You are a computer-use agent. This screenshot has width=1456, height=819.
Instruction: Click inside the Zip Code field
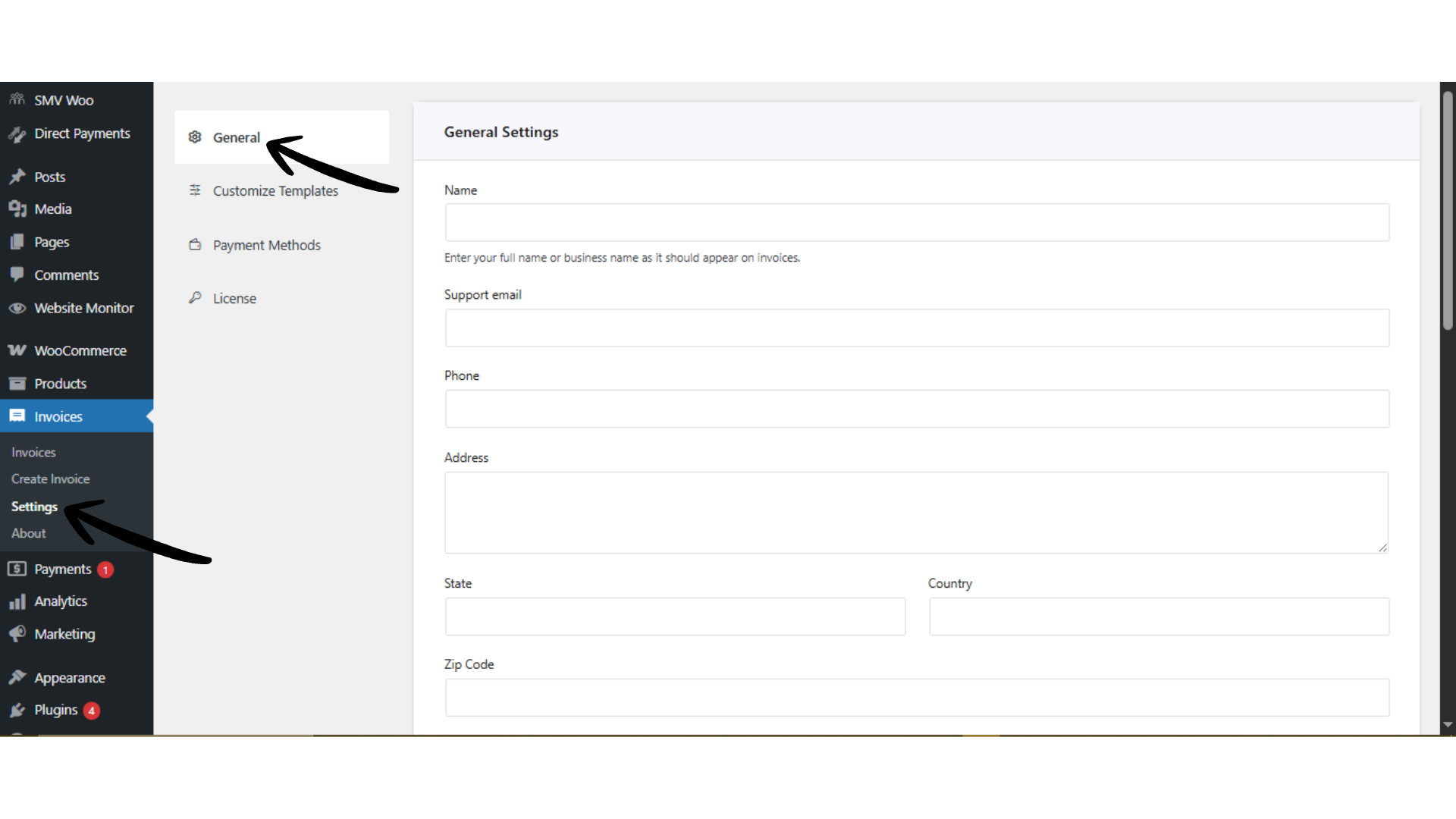coord(916,698)
